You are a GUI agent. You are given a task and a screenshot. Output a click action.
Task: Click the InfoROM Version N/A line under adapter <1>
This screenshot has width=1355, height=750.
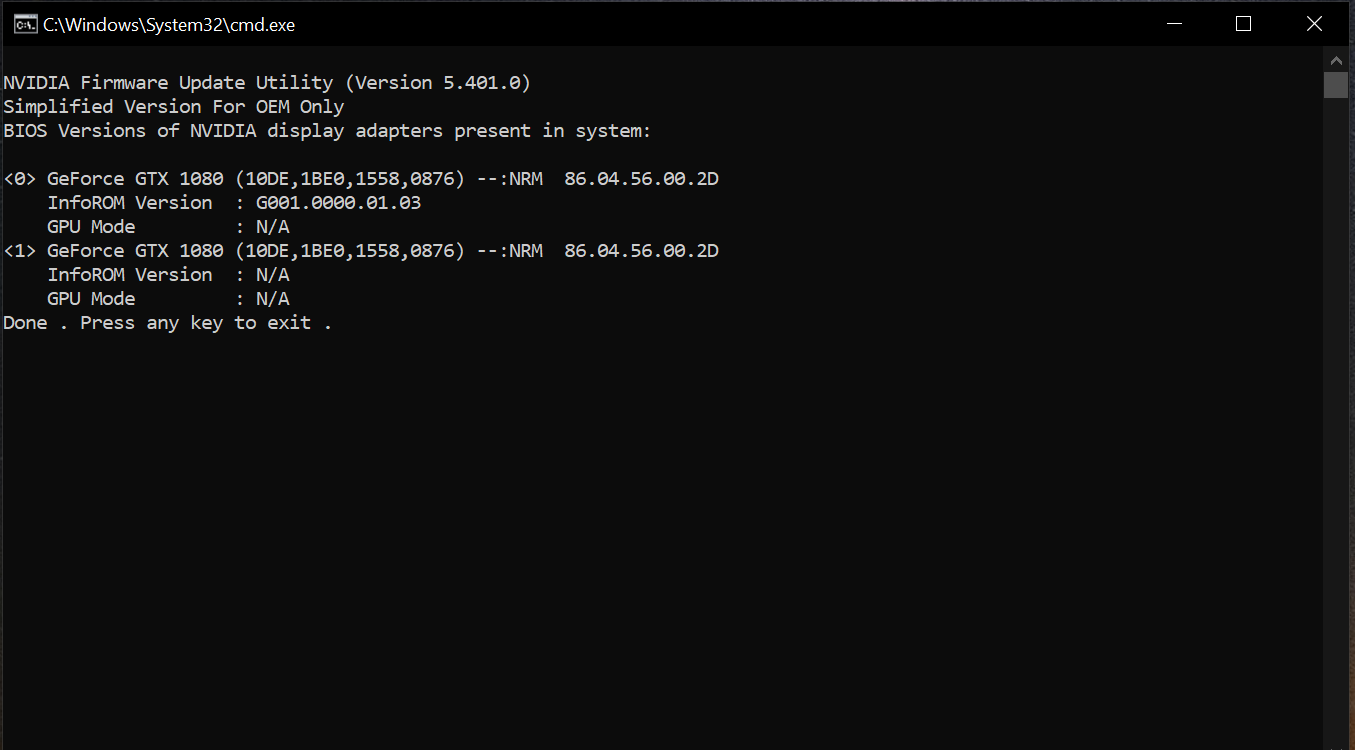168,275
